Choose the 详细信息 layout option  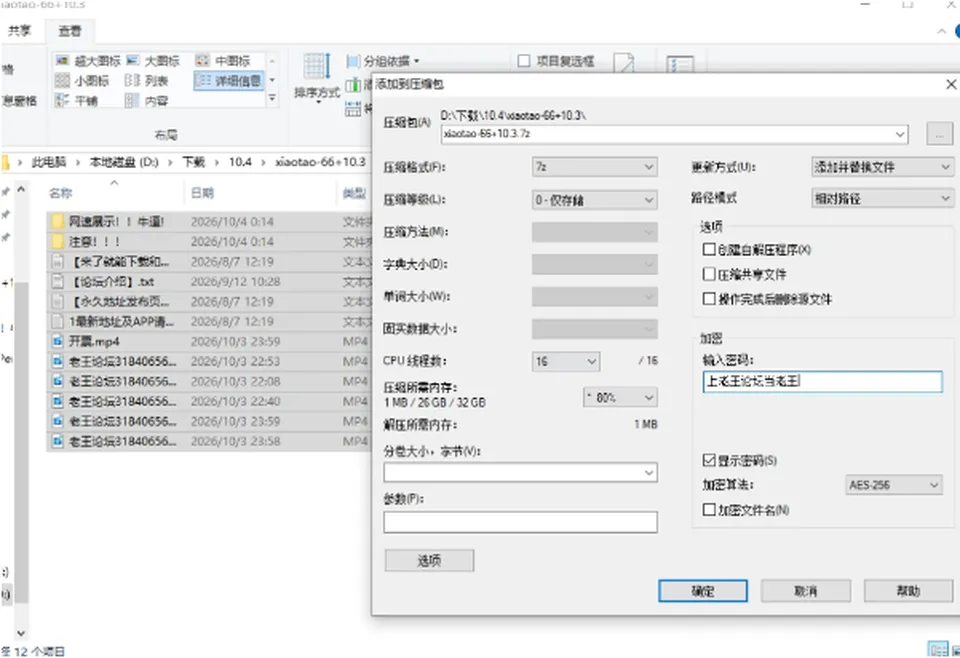[228, 81]
